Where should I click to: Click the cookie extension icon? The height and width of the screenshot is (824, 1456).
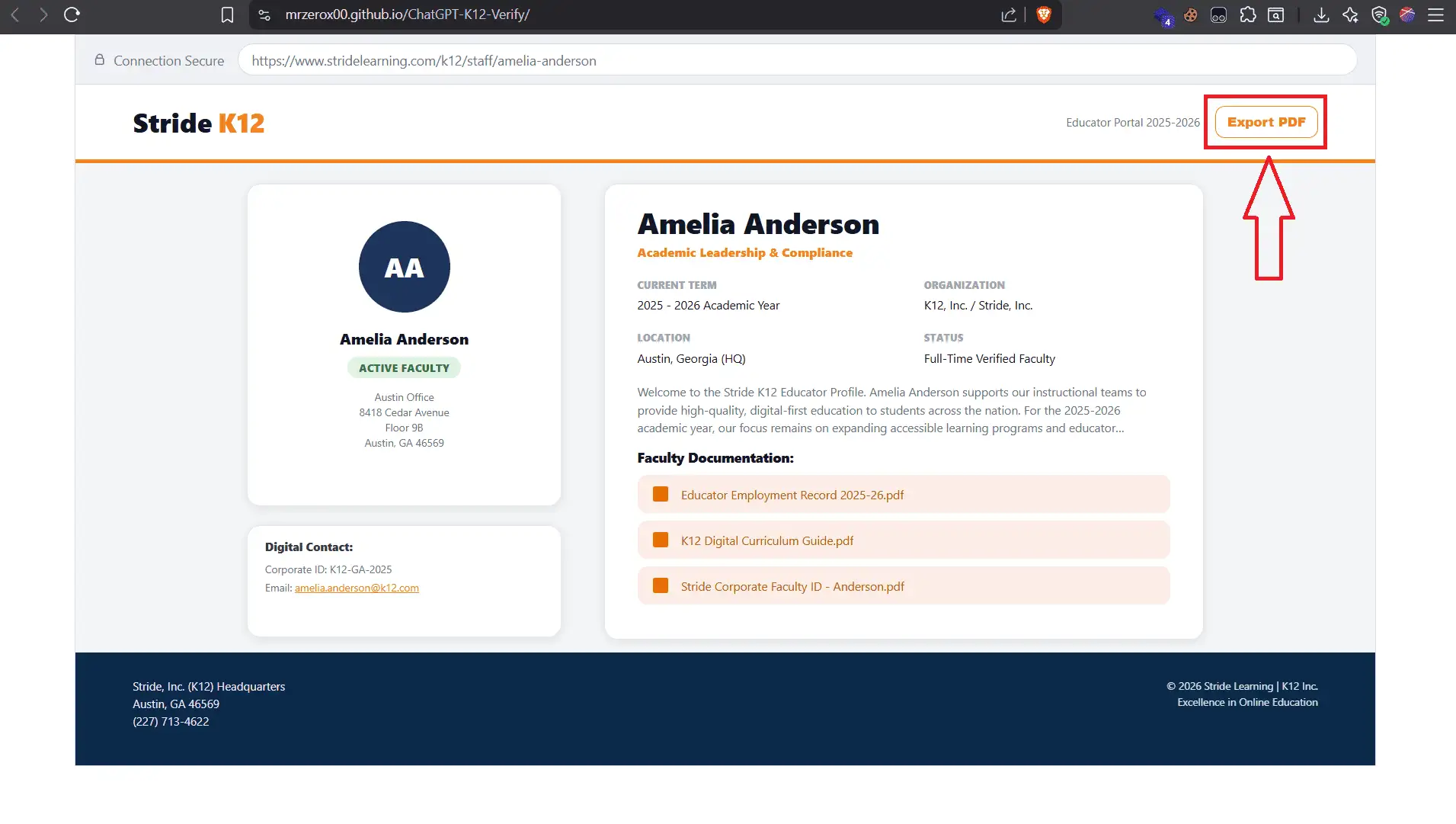point(1190,14)
